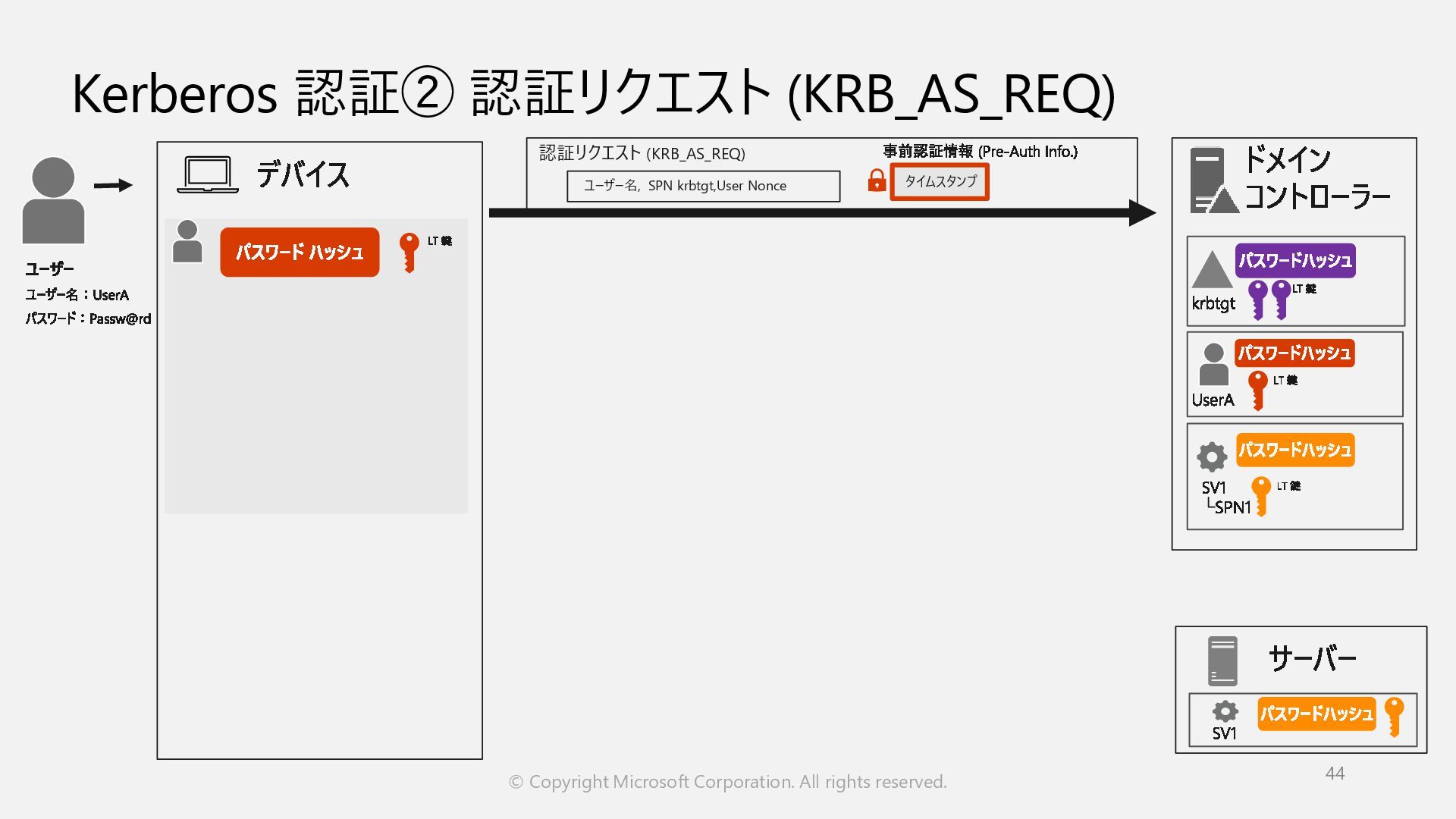Click the krbtgt triangle icon
The width and height of the screenshot is (1456, 819).
coord(1211,270)
